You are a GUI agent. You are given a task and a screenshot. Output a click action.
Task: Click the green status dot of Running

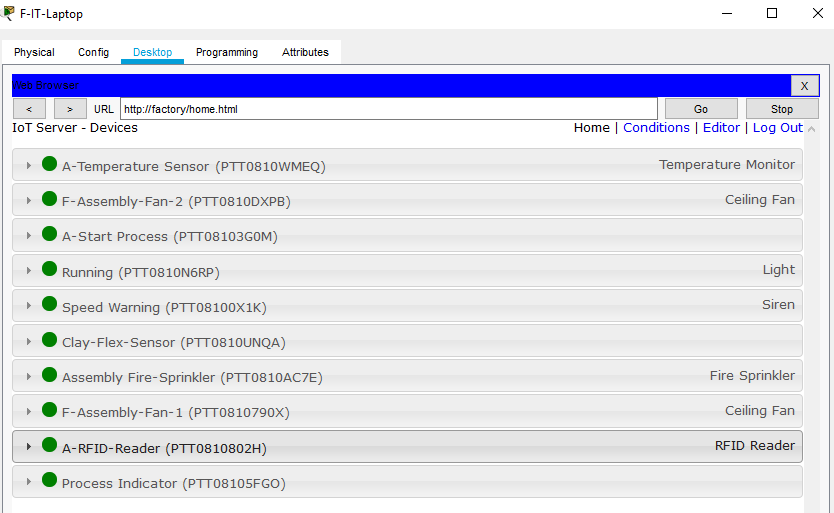[49, 269]
